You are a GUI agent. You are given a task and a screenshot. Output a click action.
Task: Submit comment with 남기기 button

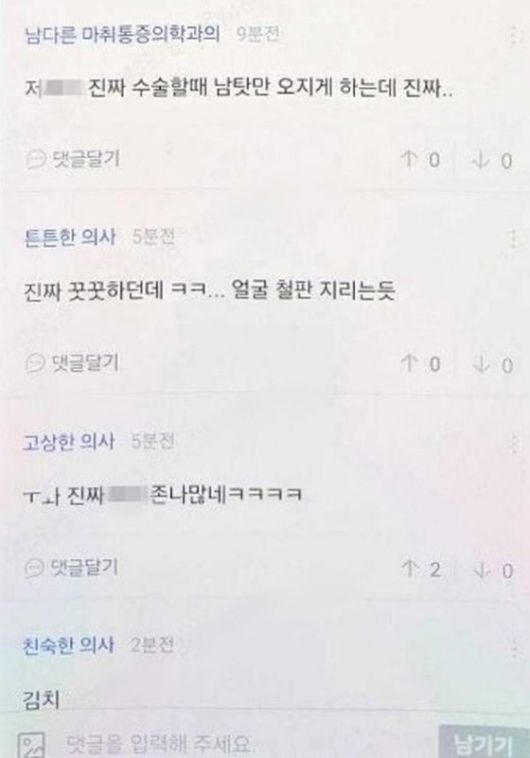click(x=484, y=743)
